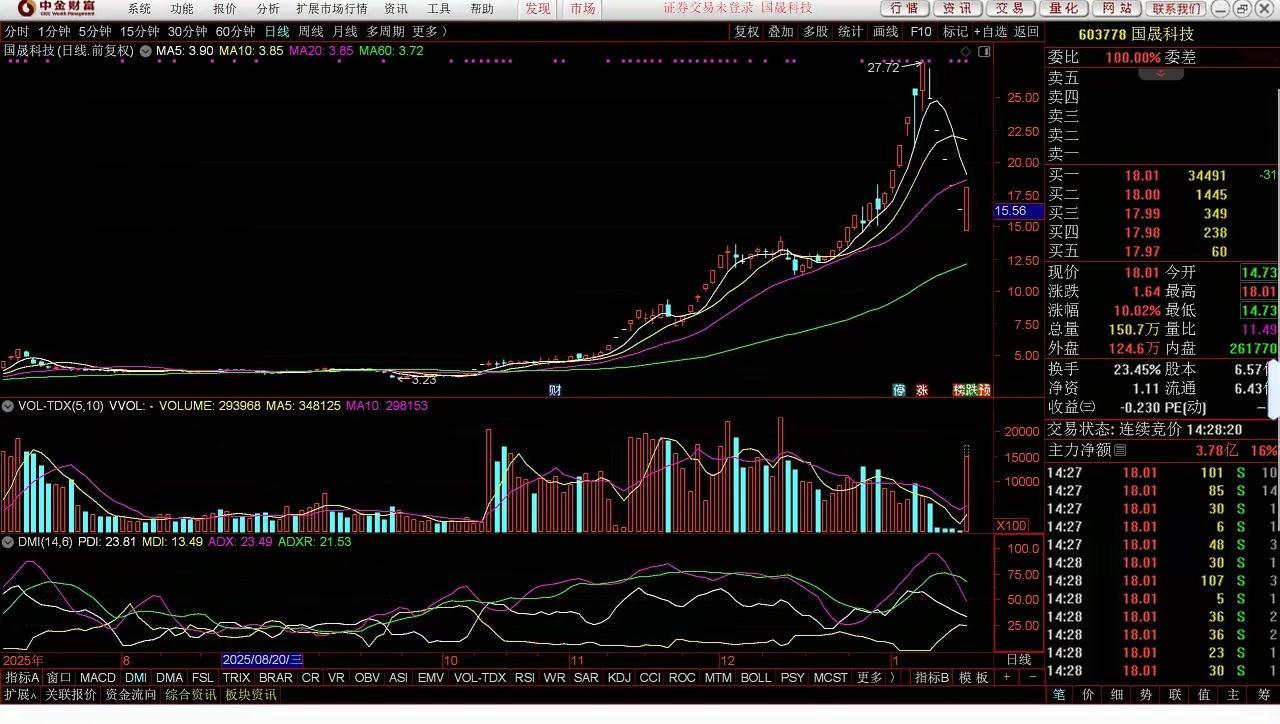The image size is (1280, 724).
Task: Click the 预 marker below the chart
Action: (985, 390)
